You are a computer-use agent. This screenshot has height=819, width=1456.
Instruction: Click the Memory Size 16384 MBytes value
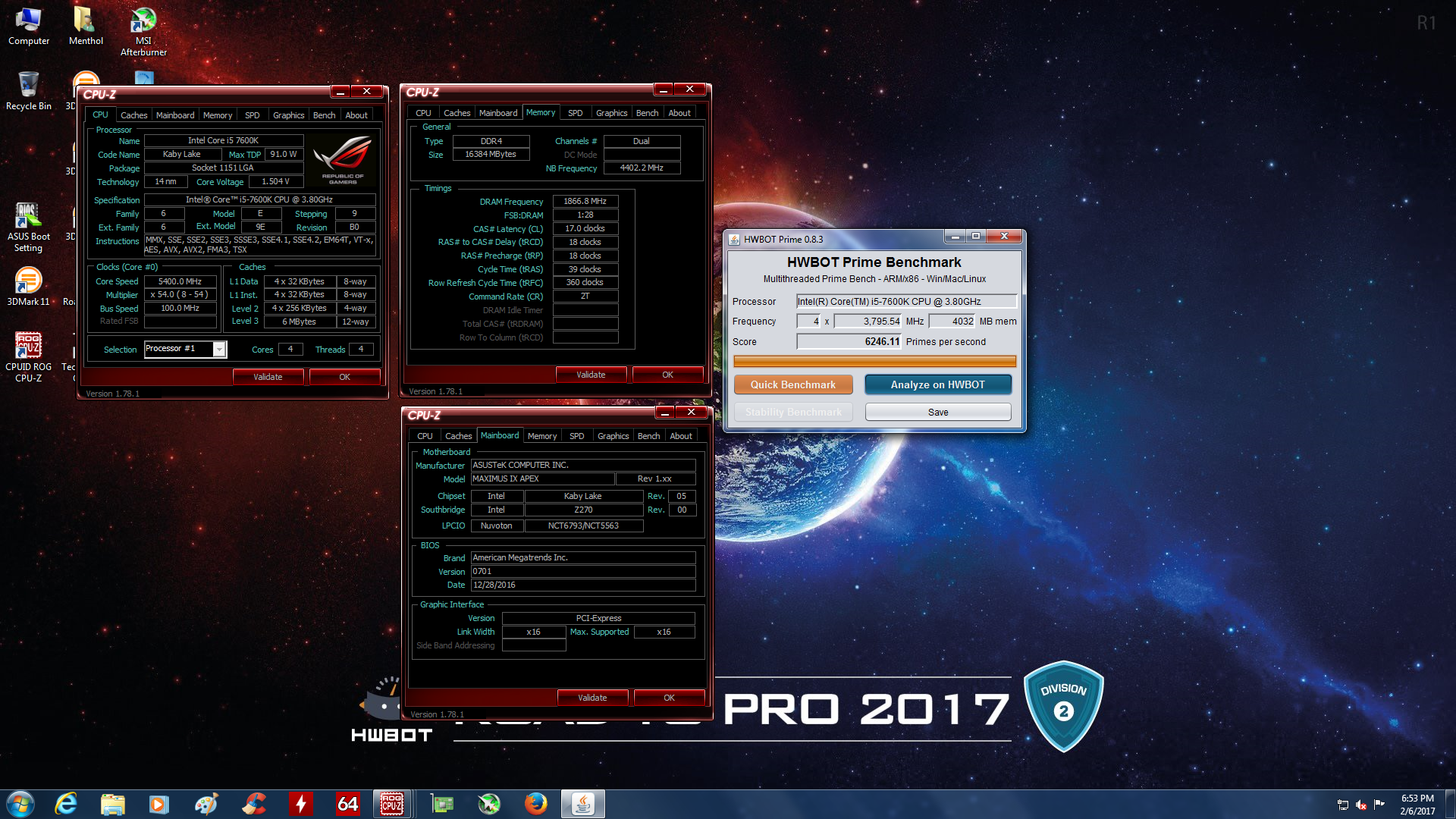[491, 154]
